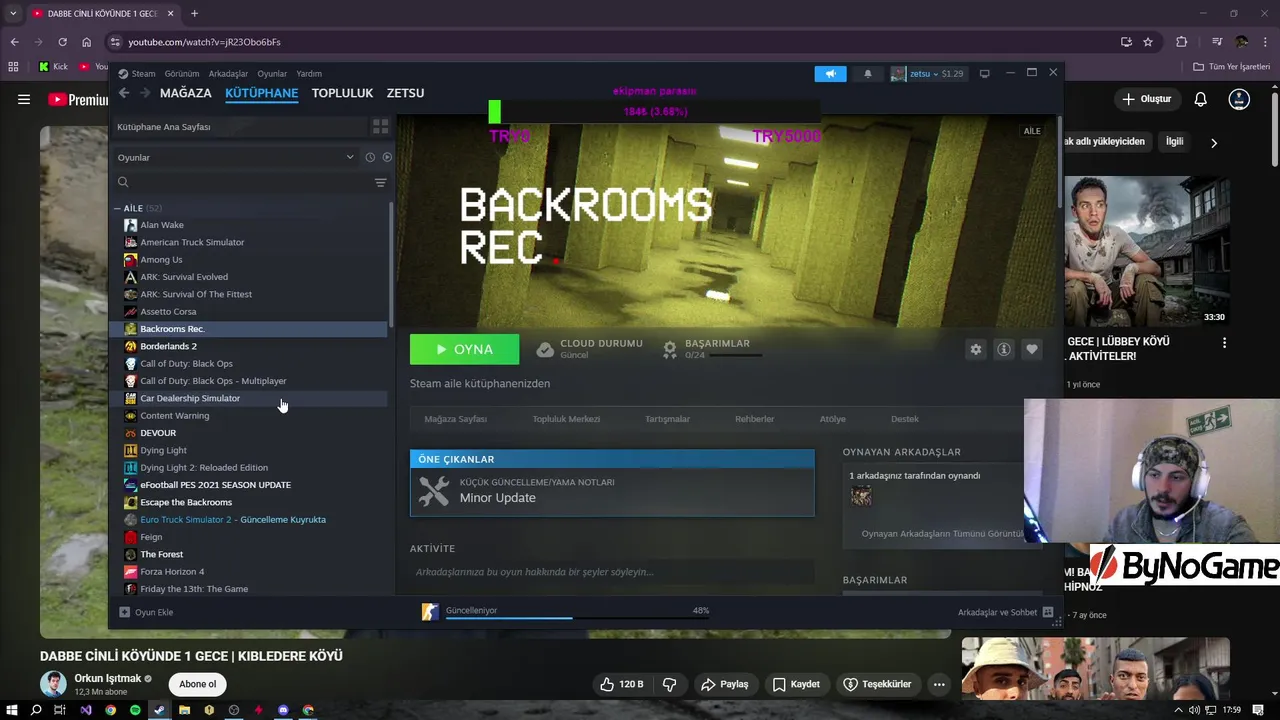Open more actions menu below video
The height and width of the screenshot is (720, 1280).
938,684
